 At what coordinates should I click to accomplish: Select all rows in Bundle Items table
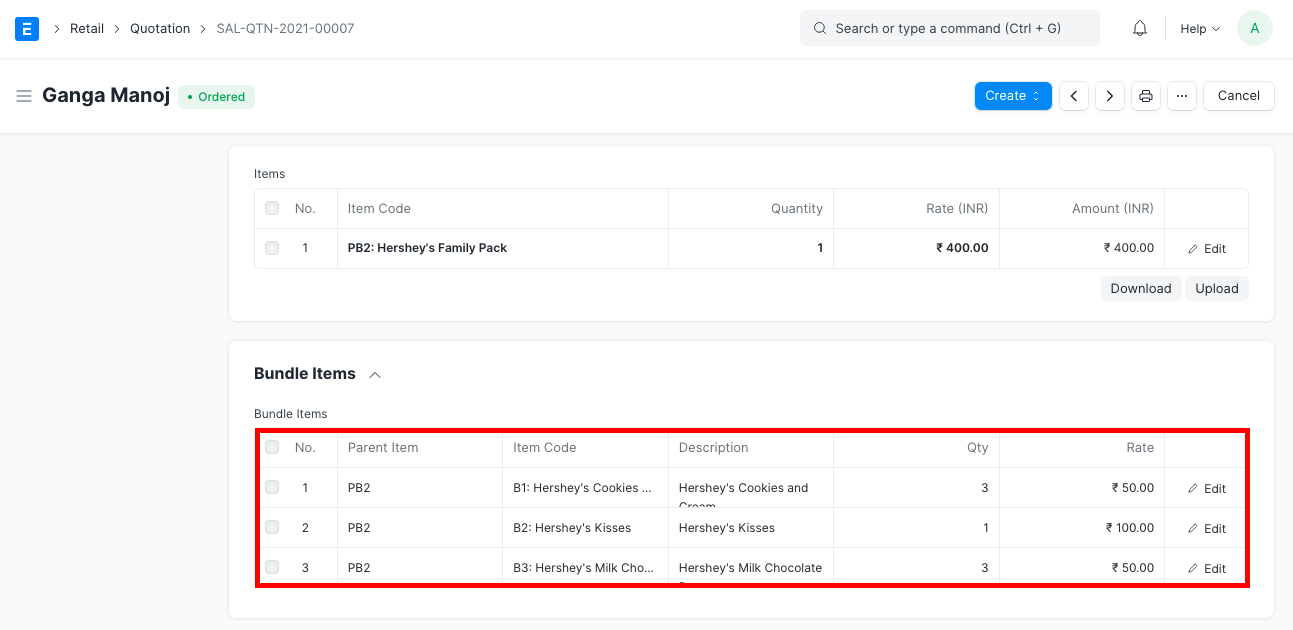(x=272, y=447)
